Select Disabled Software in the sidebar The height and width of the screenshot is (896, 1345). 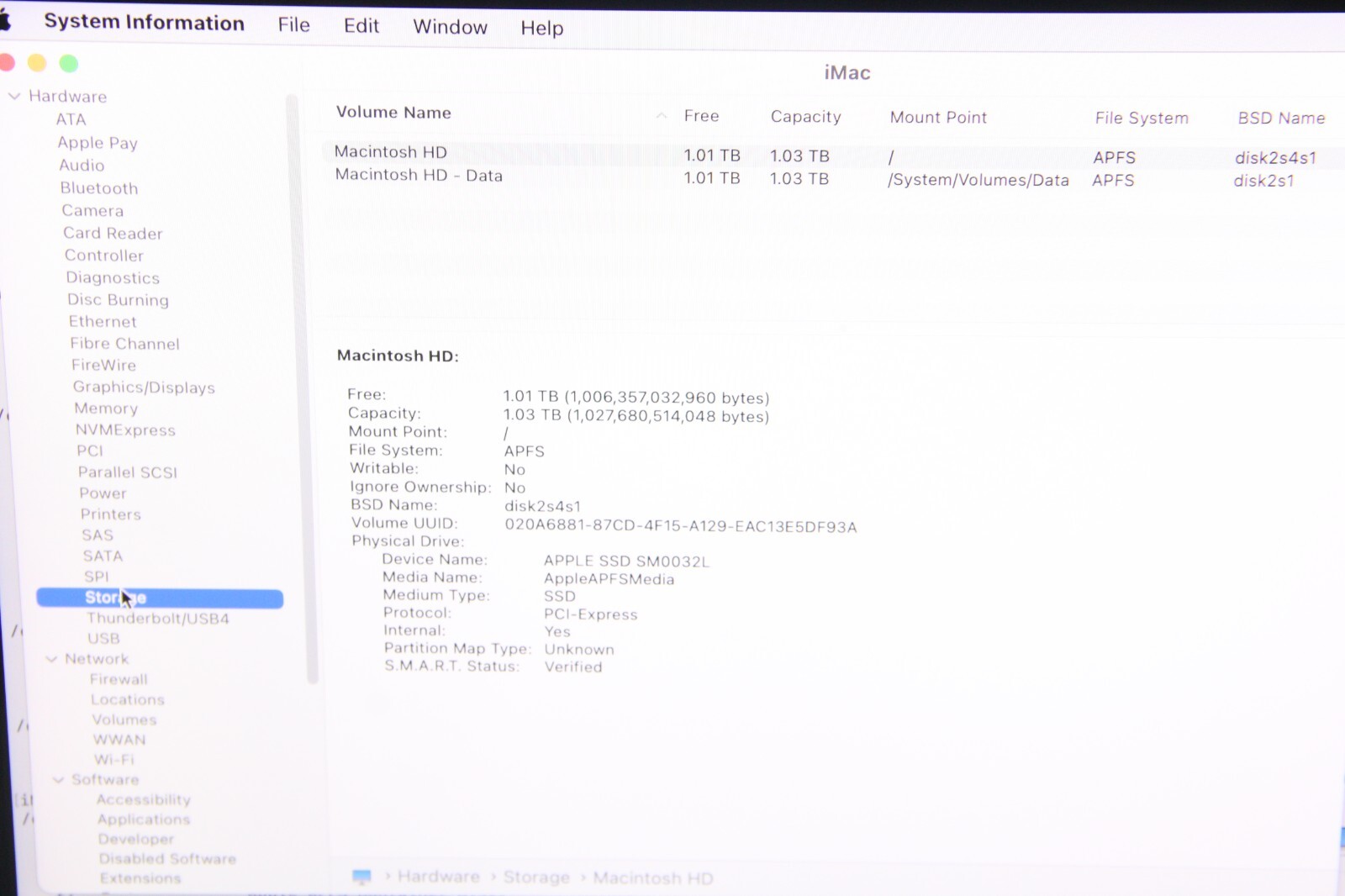click(x=167, y=859)
